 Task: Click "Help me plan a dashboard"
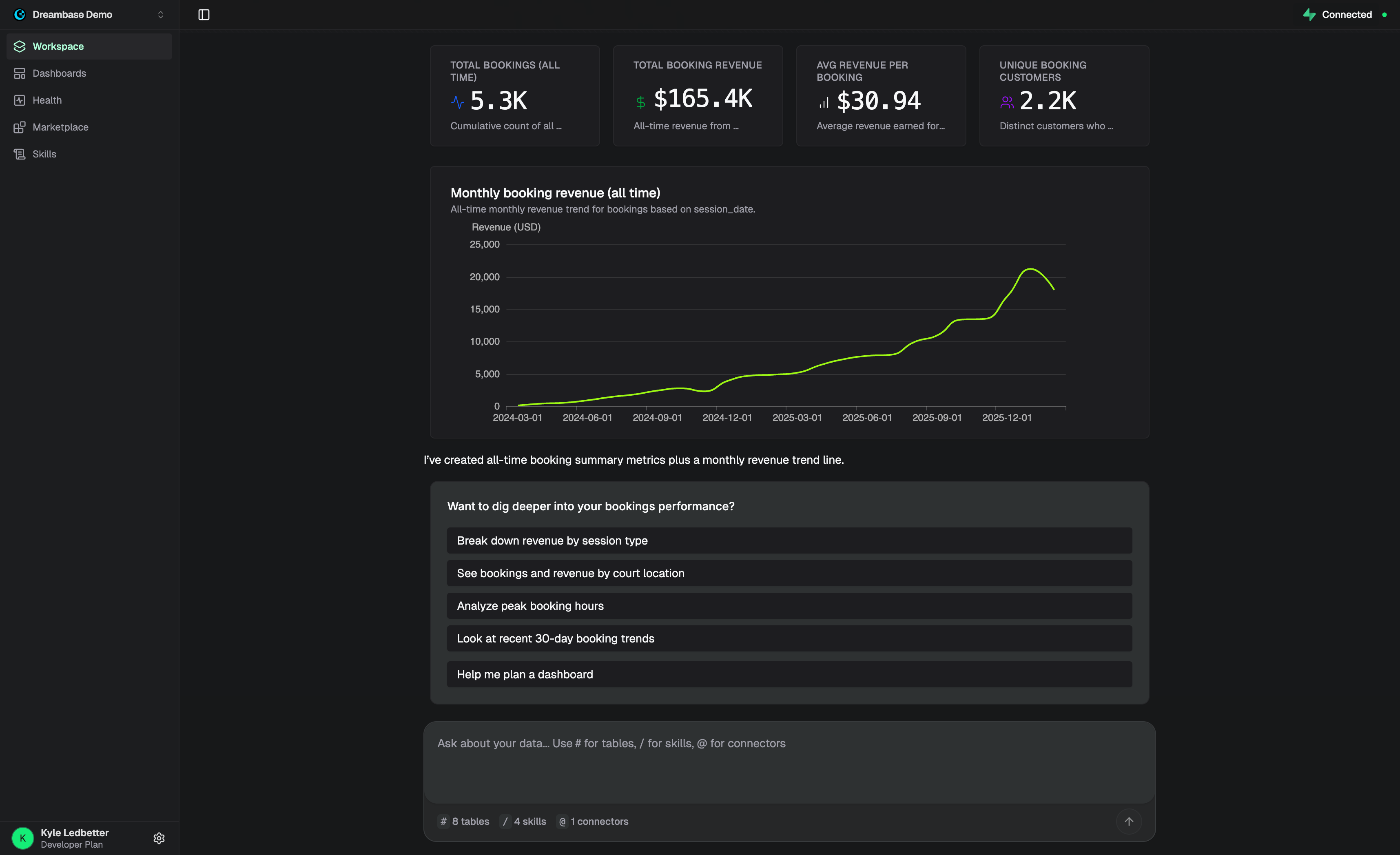(x=789, y=674)
